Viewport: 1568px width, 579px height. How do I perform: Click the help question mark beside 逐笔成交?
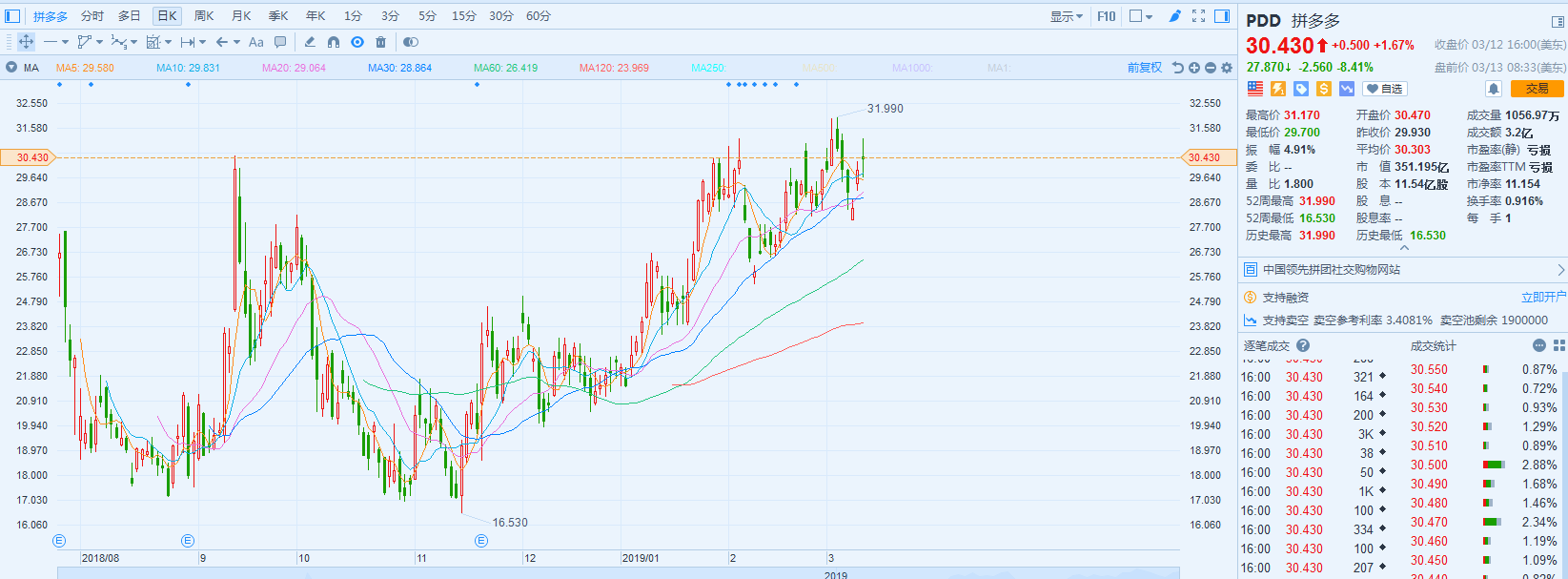1303,345
